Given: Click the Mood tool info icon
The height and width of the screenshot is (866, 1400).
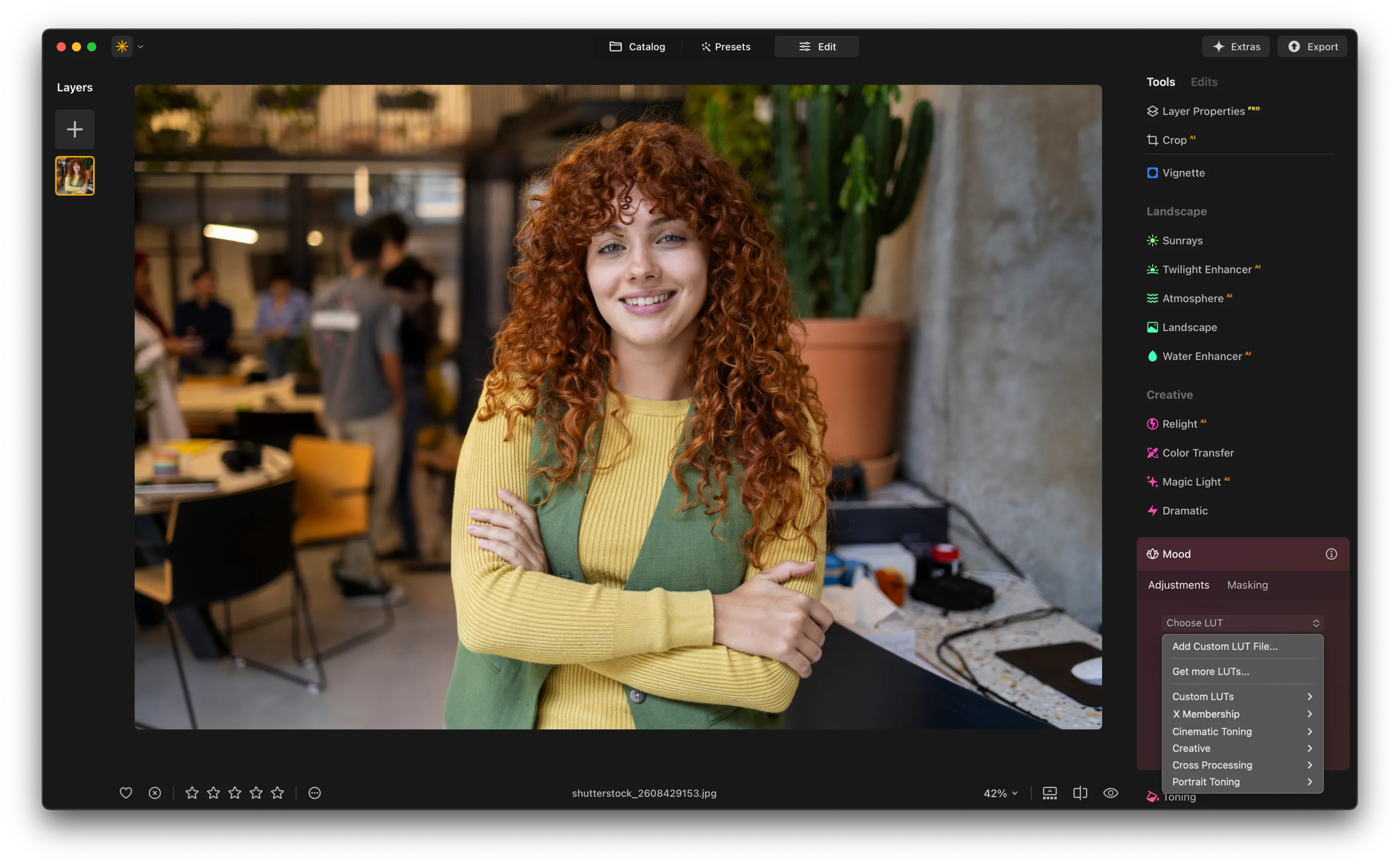Looking at the screenshot, I should pos(1331,554).
